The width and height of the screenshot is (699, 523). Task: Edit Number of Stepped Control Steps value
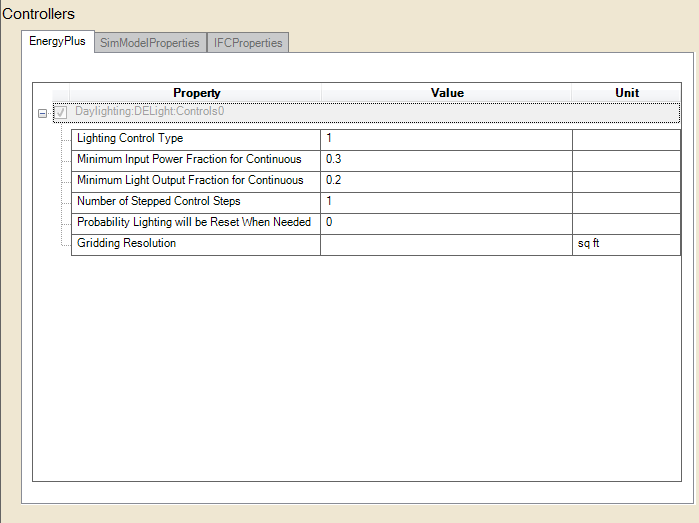click(446, 202)
